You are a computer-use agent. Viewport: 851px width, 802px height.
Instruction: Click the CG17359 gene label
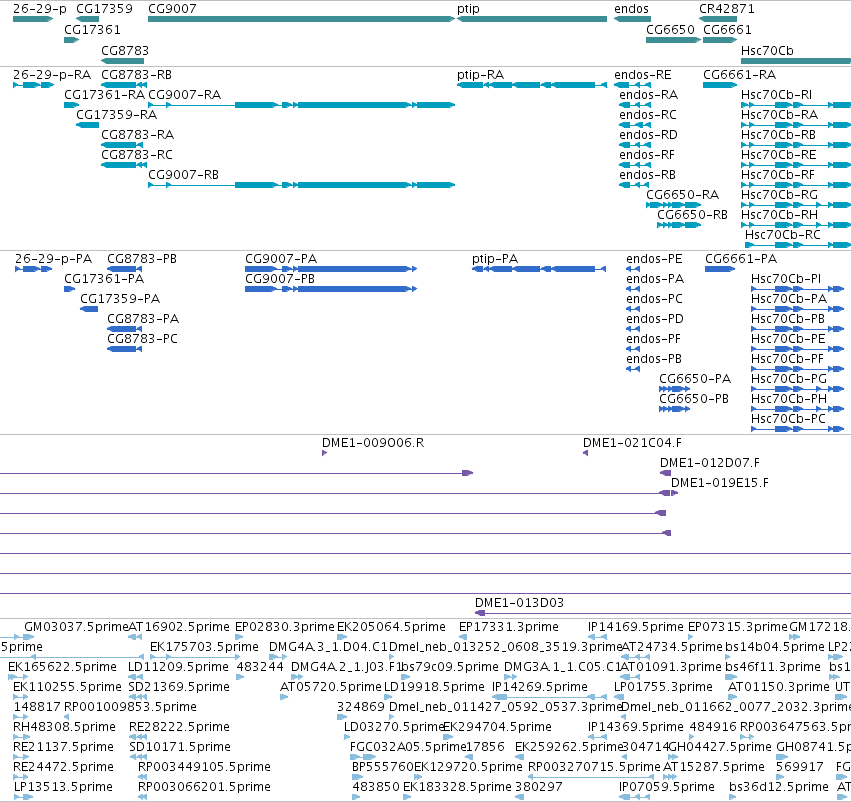tap(104, 9)
